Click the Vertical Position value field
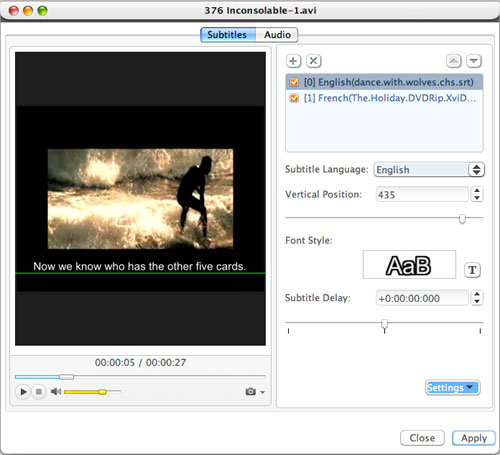The width and height of the screenshot is (500, 455). click(422, 194)
